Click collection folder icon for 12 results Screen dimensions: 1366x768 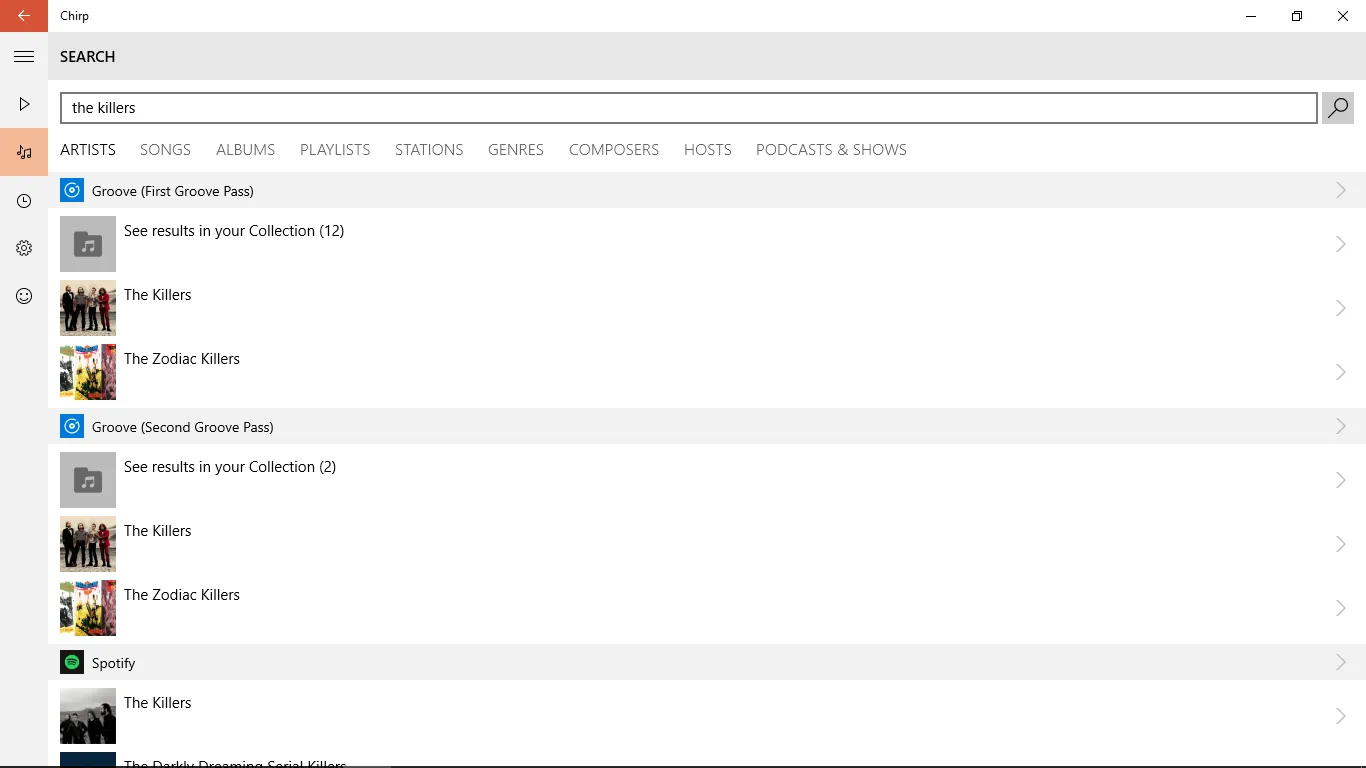[x=88, y=244]
